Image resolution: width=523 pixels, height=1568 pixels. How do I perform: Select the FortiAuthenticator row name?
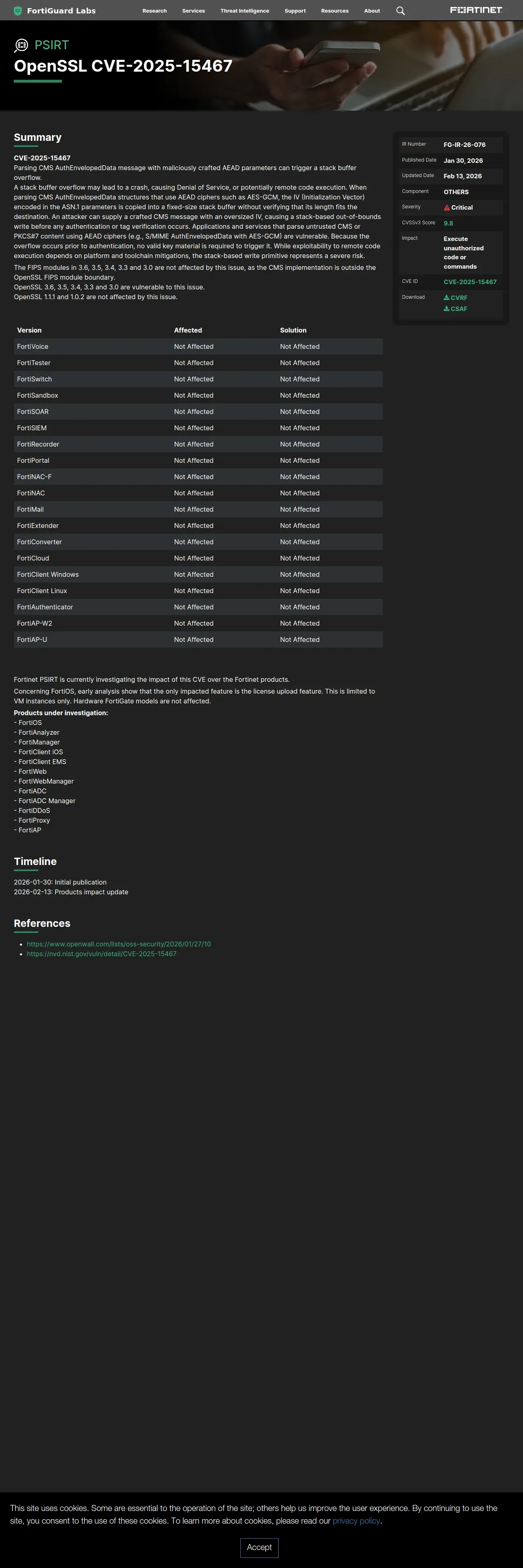[45, 607]
